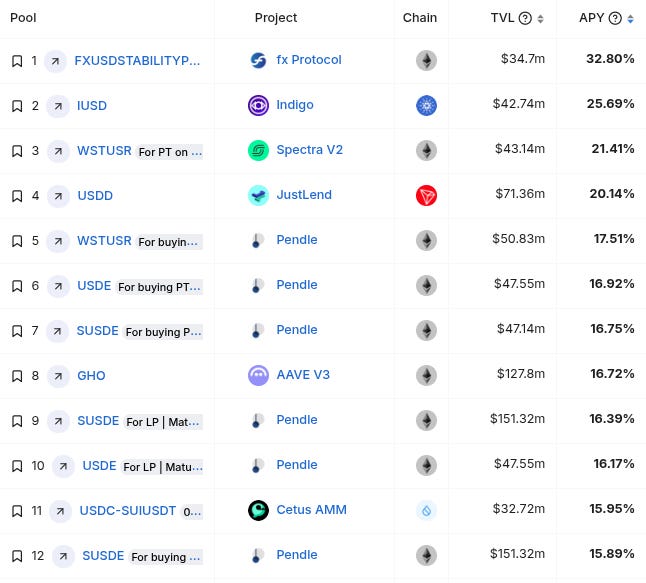Click Cardano chain icon on IUSD row

[426, 105]
